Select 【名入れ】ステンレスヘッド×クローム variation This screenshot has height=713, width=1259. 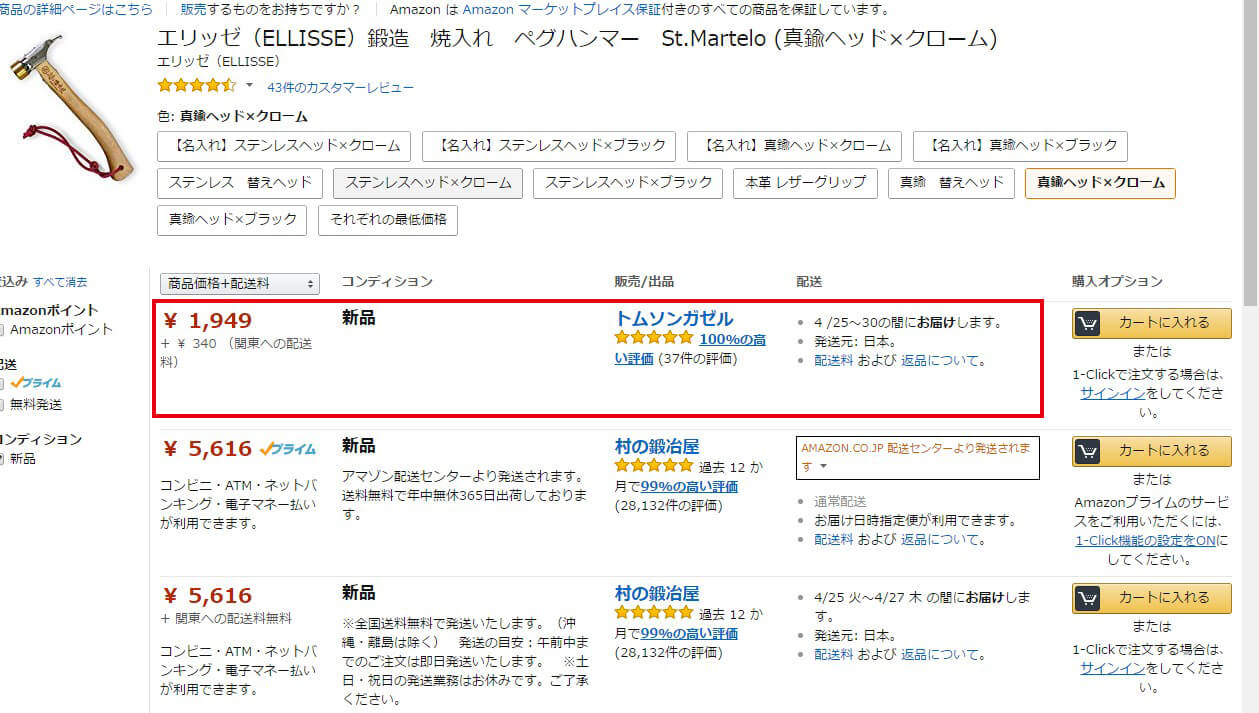284,146
